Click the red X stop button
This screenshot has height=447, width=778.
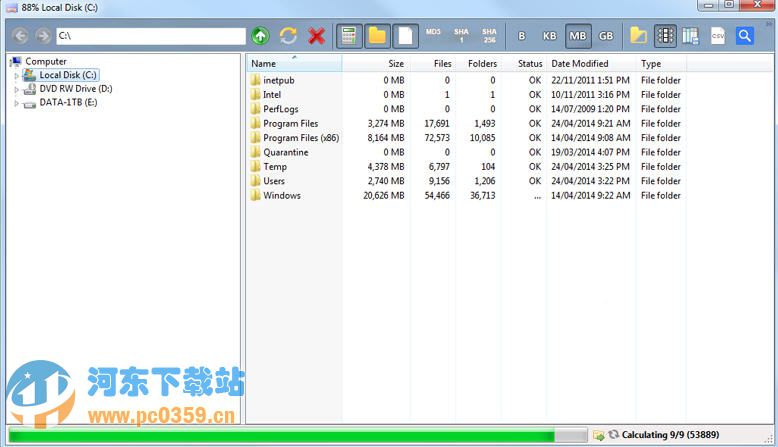(x=317, y=36)
